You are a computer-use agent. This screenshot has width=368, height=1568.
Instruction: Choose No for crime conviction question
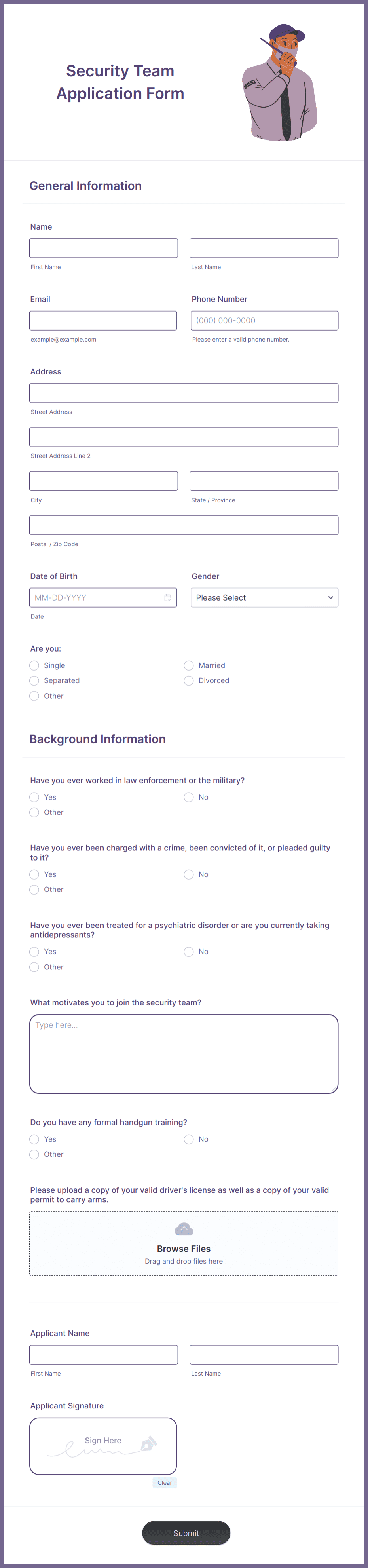click(x=189, y=874)
